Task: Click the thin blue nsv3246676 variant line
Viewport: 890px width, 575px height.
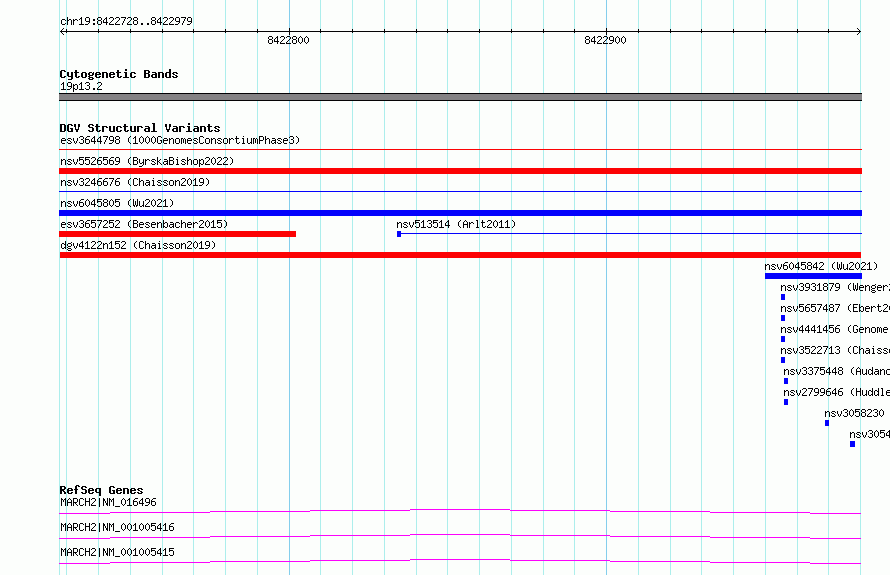Action: [x=460, y=192]
